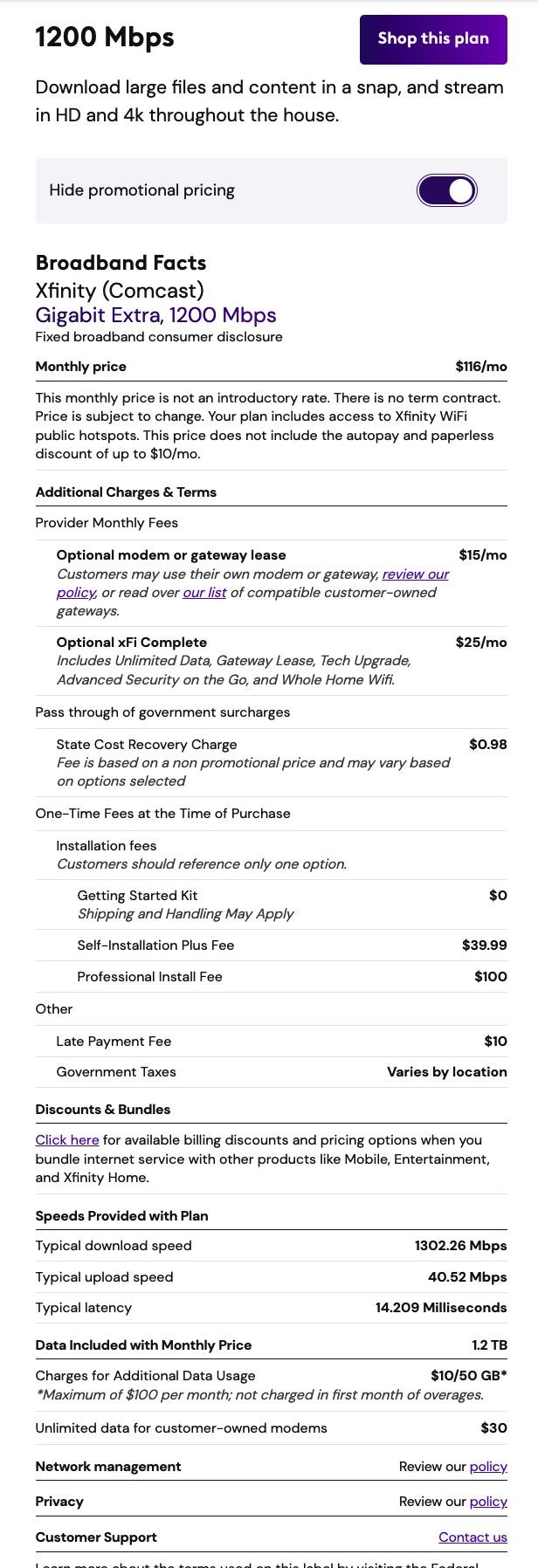Click the $116/mo monthly price value
Image resolution: width=538 pixels, height=1568 pixels.
480,367
